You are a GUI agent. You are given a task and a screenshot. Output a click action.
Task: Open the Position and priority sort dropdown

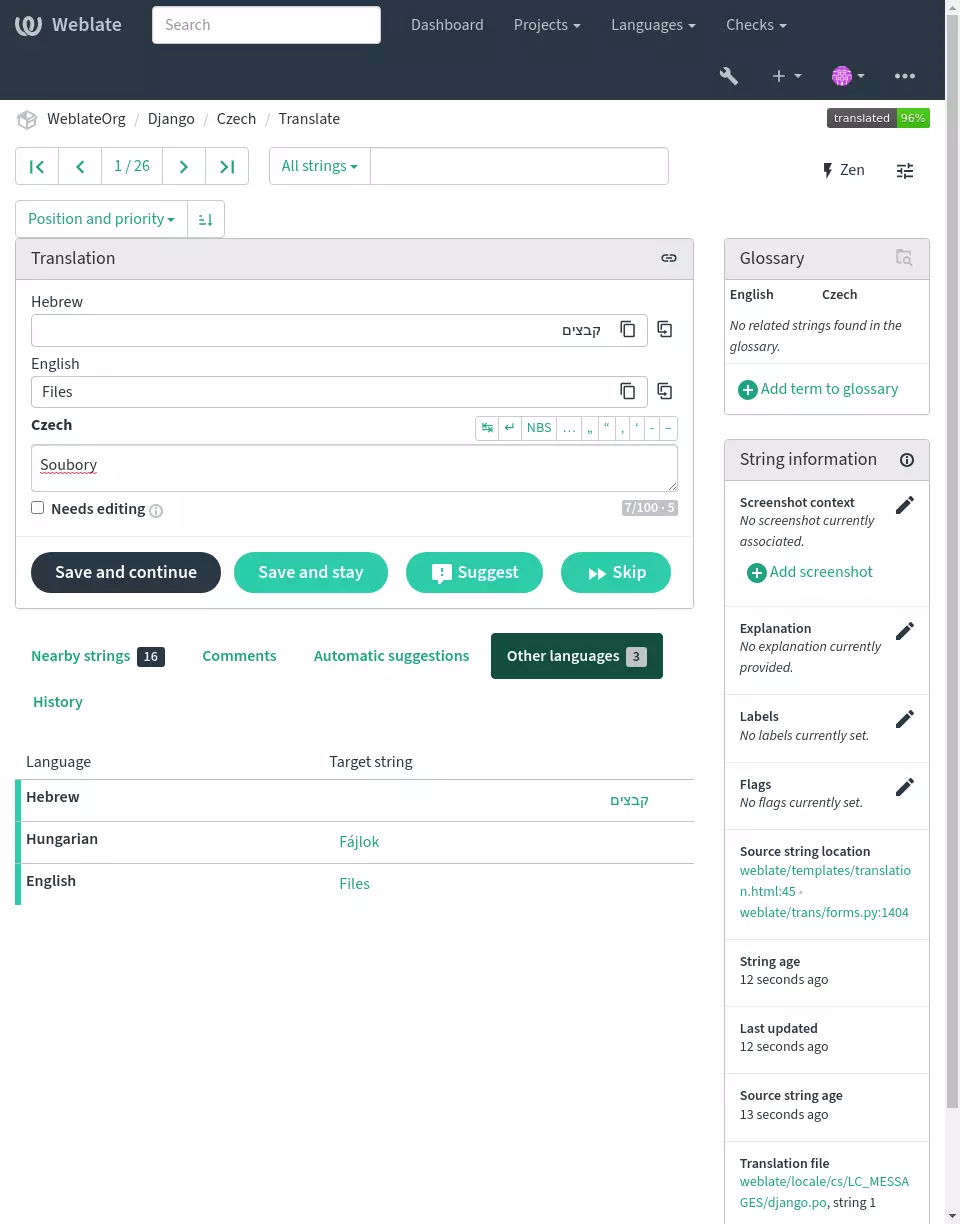(x=101, y=219)
